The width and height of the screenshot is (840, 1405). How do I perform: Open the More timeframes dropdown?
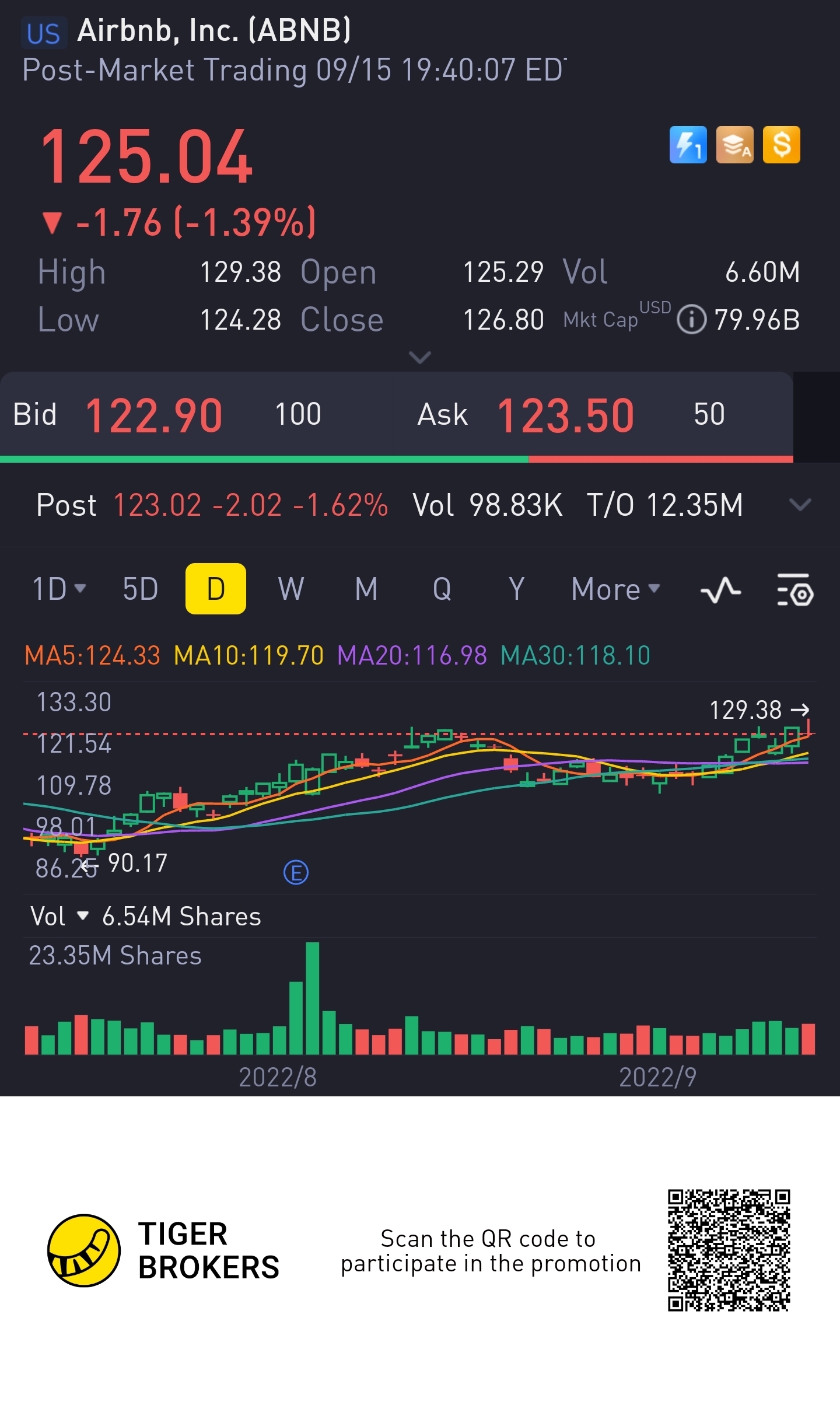[x=616, y=589]
